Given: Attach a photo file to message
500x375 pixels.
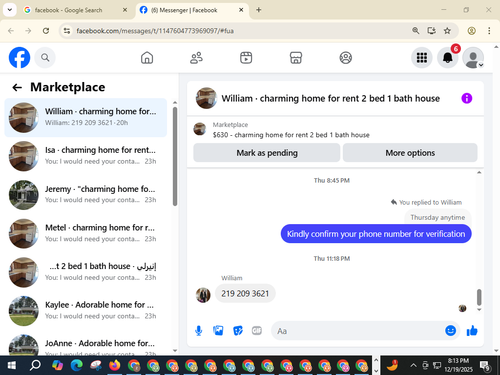Looking at the screenshot, I should (218, 331).
